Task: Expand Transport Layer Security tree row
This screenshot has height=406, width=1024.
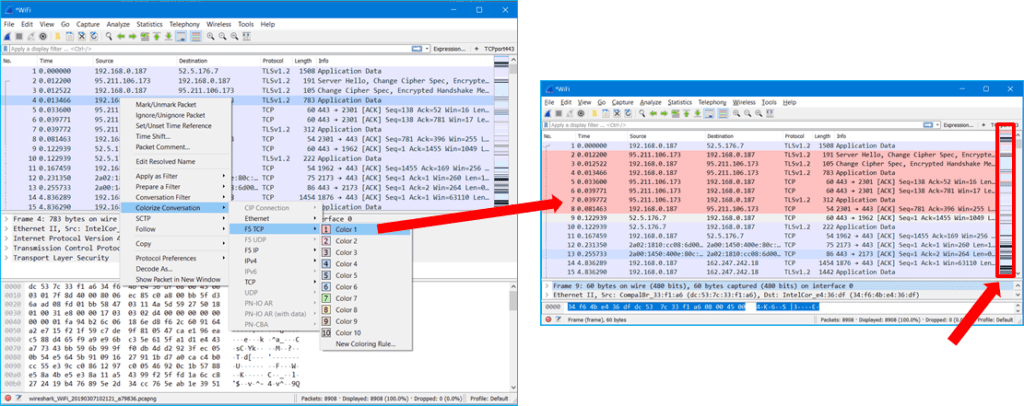Action: point(7,258)
